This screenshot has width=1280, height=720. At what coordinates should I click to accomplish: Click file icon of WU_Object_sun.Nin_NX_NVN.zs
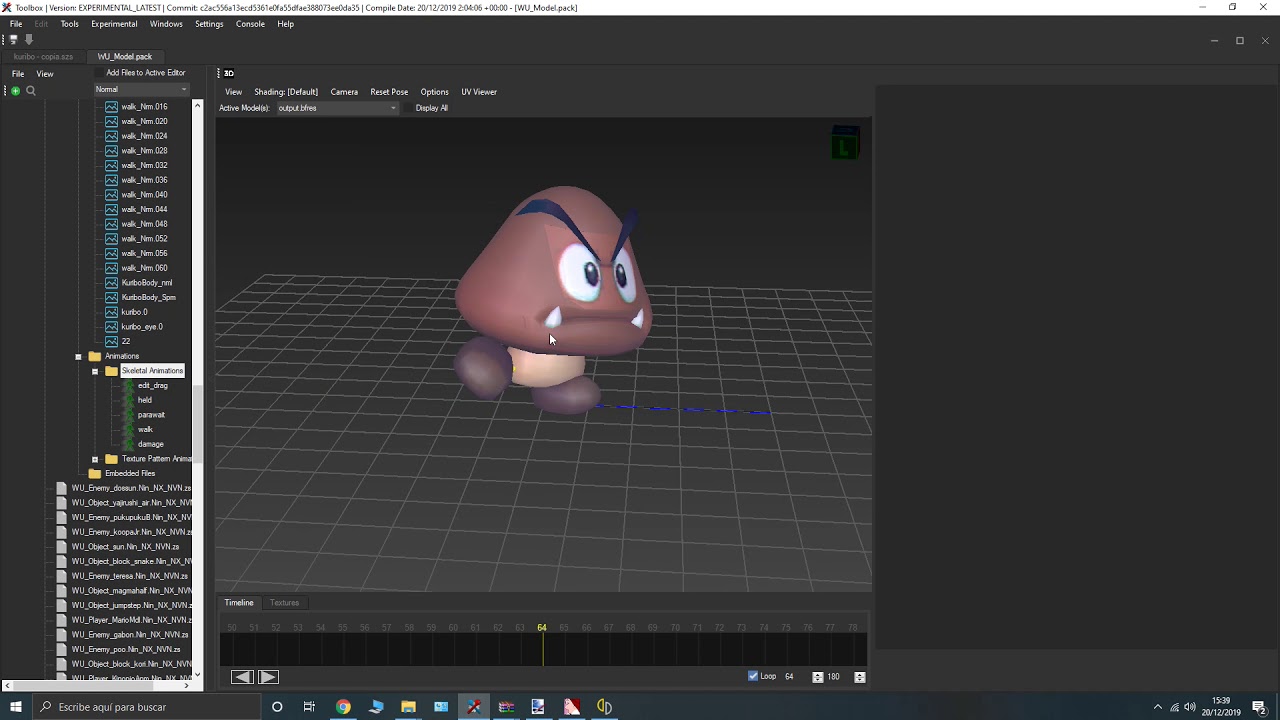coord(62,546)
